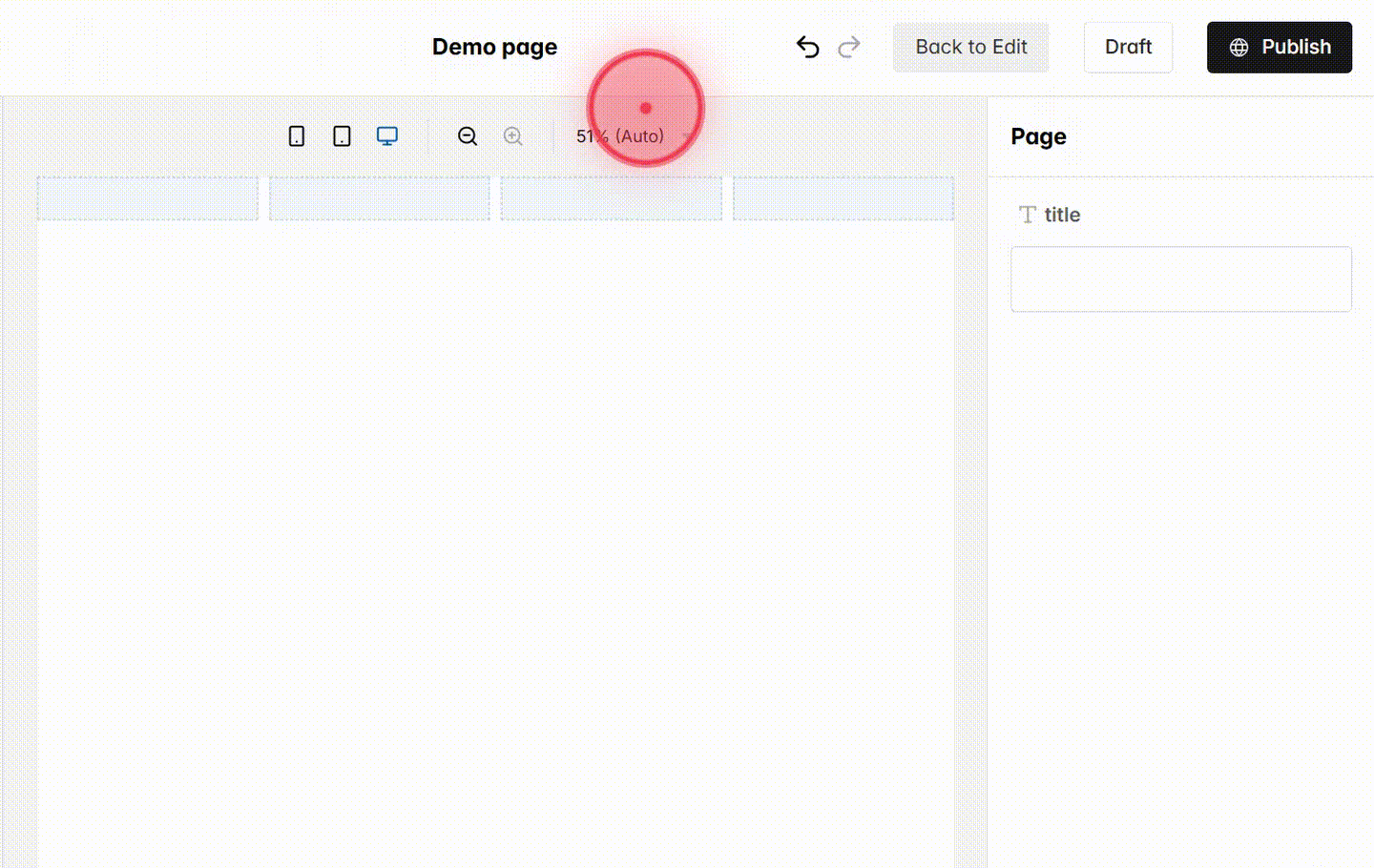Viewport: 1374px width, 868px height.
Task: Open the 51% (Auto) zoom selector
Action: (620, 135)
